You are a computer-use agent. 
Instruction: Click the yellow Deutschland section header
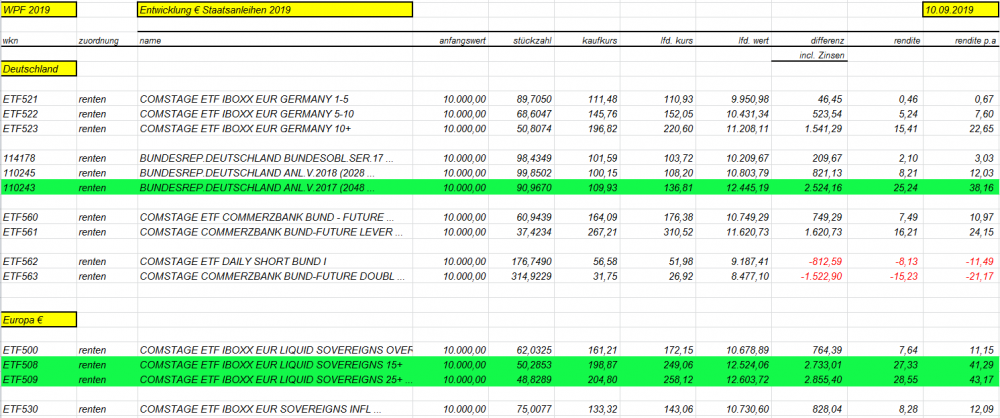coord(37,69)
